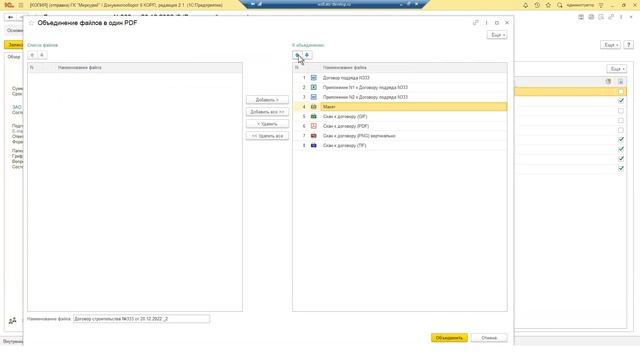Screen dimensions: 640x360
Task: Go back using arrow in background window
Action: click(11, 17)
